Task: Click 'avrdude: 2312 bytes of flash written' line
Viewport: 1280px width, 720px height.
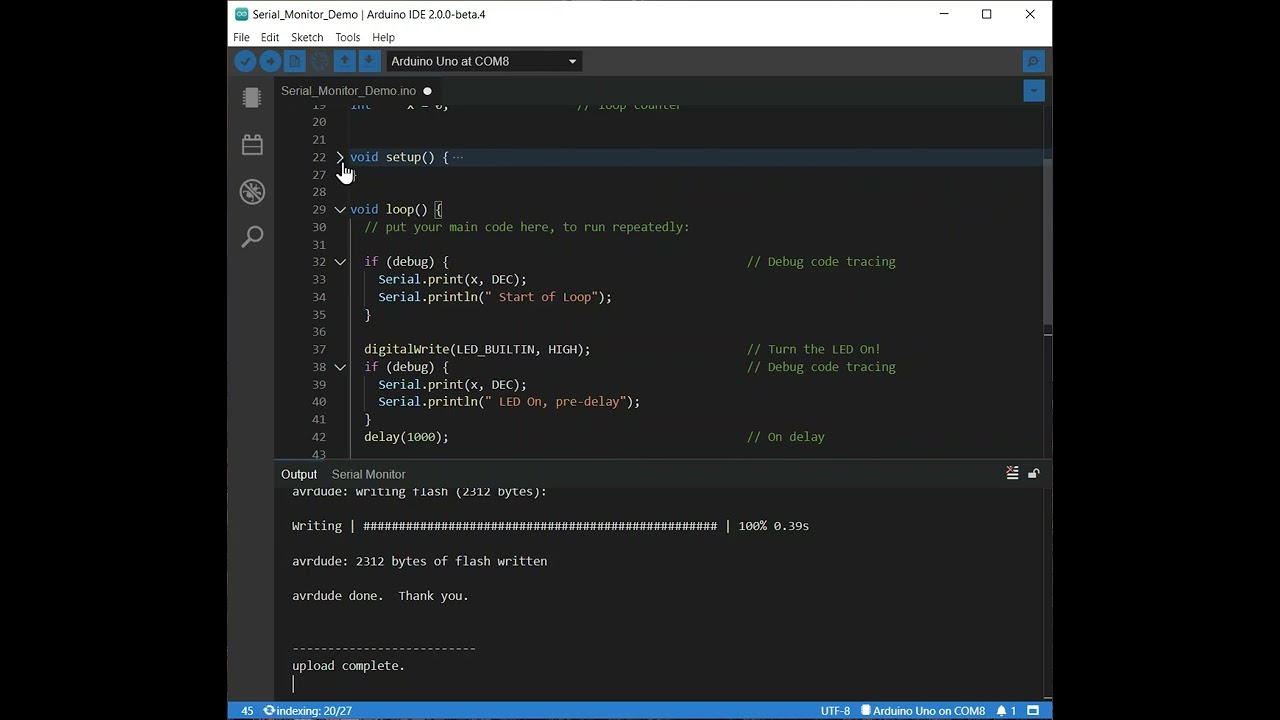Action: (x=420, y=561)
